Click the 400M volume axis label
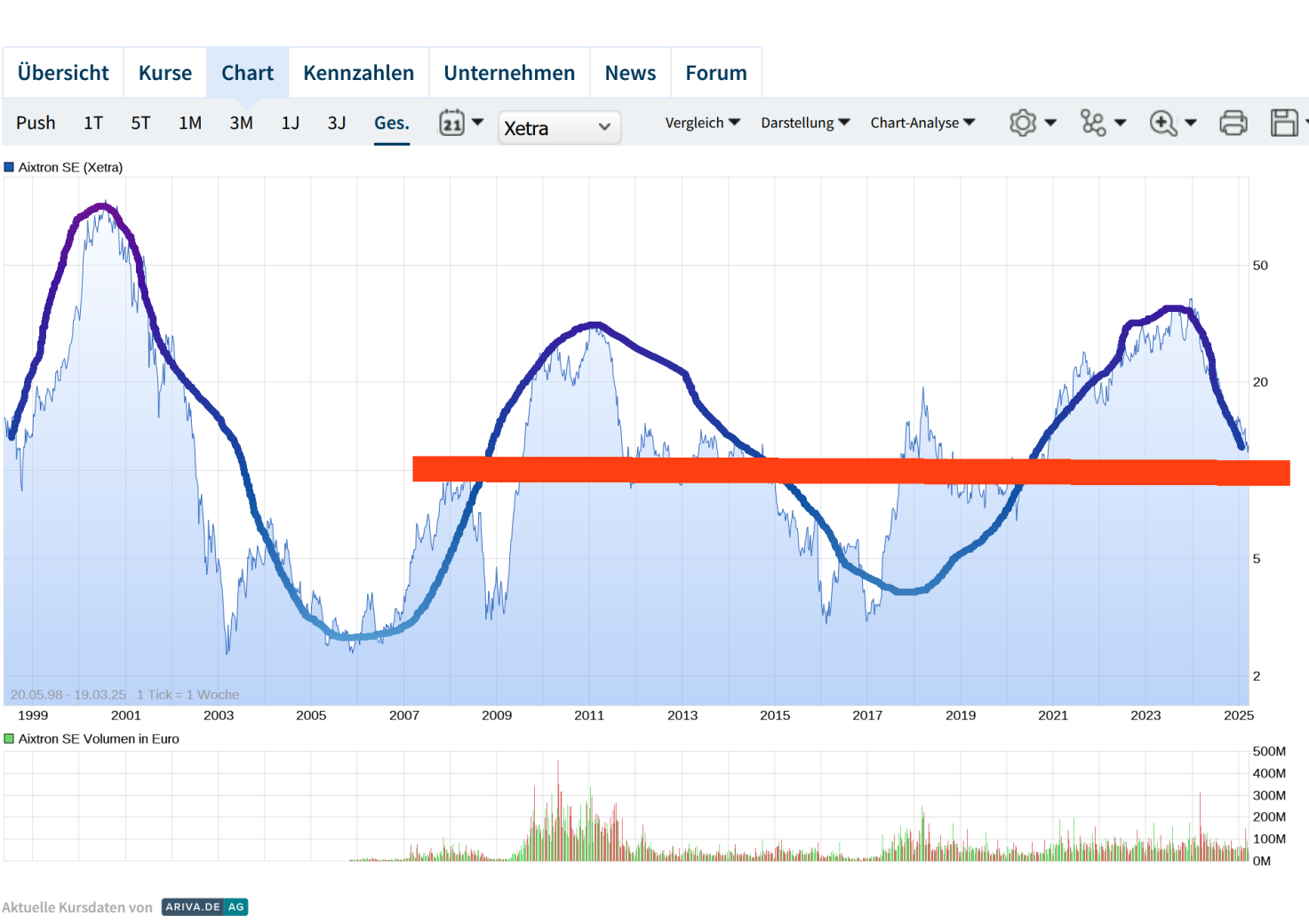The height and width of the screenshot is (924, 1309). pyautogui.click(x=1269, y=774)
